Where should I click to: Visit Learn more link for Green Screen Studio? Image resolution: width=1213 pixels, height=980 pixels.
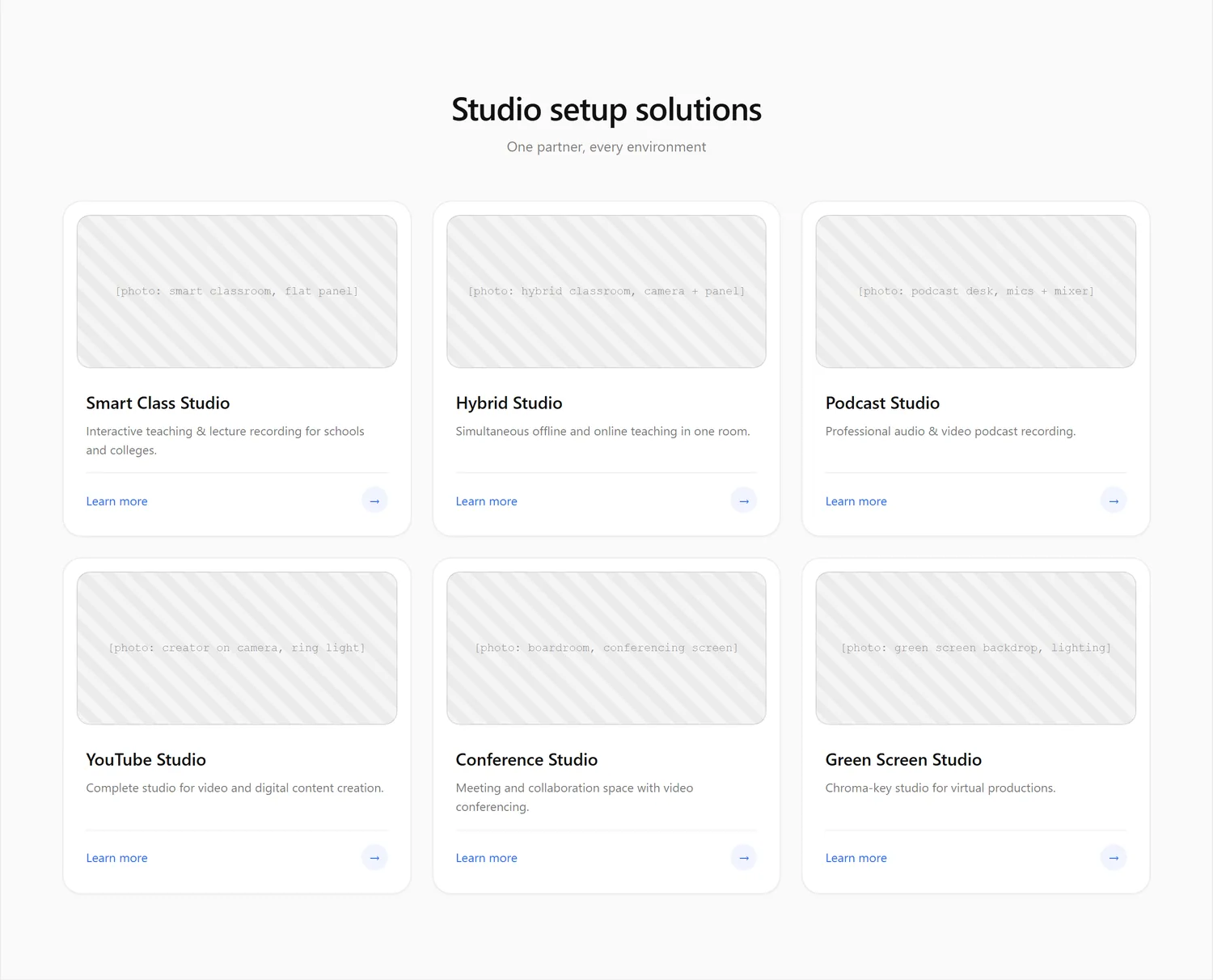[856, 858]
